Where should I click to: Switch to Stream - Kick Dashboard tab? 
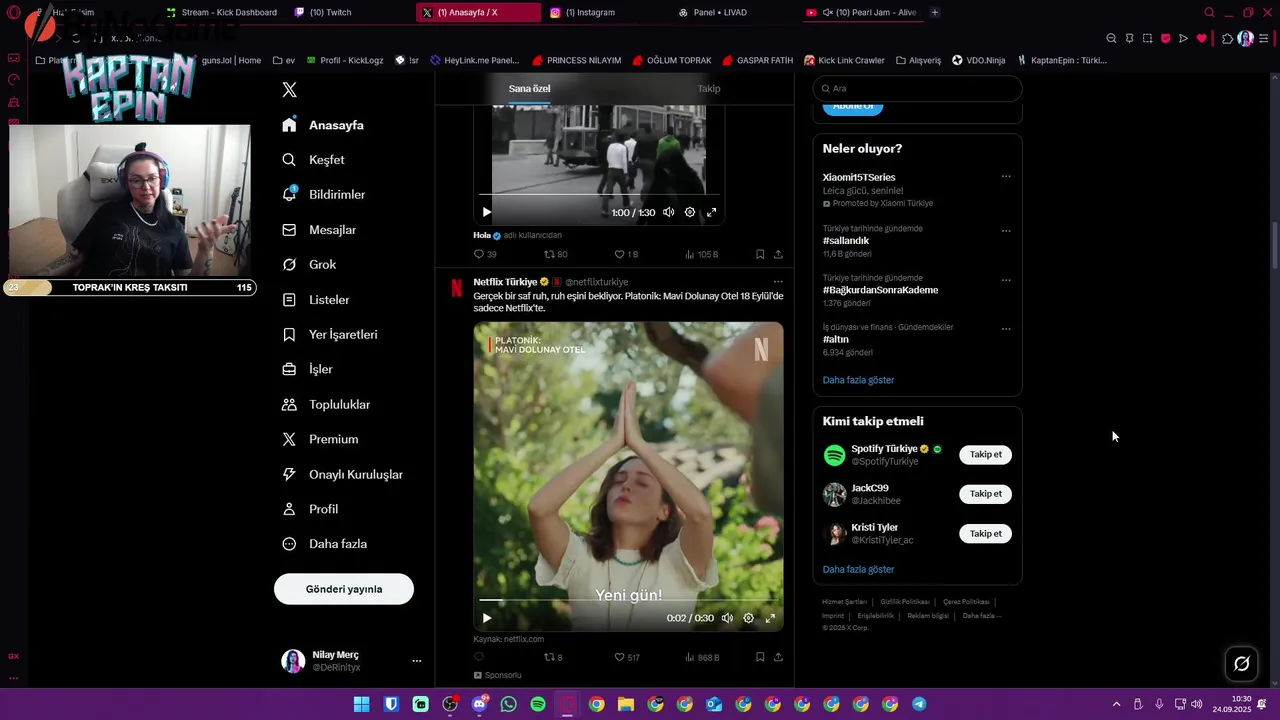(221, 12)
